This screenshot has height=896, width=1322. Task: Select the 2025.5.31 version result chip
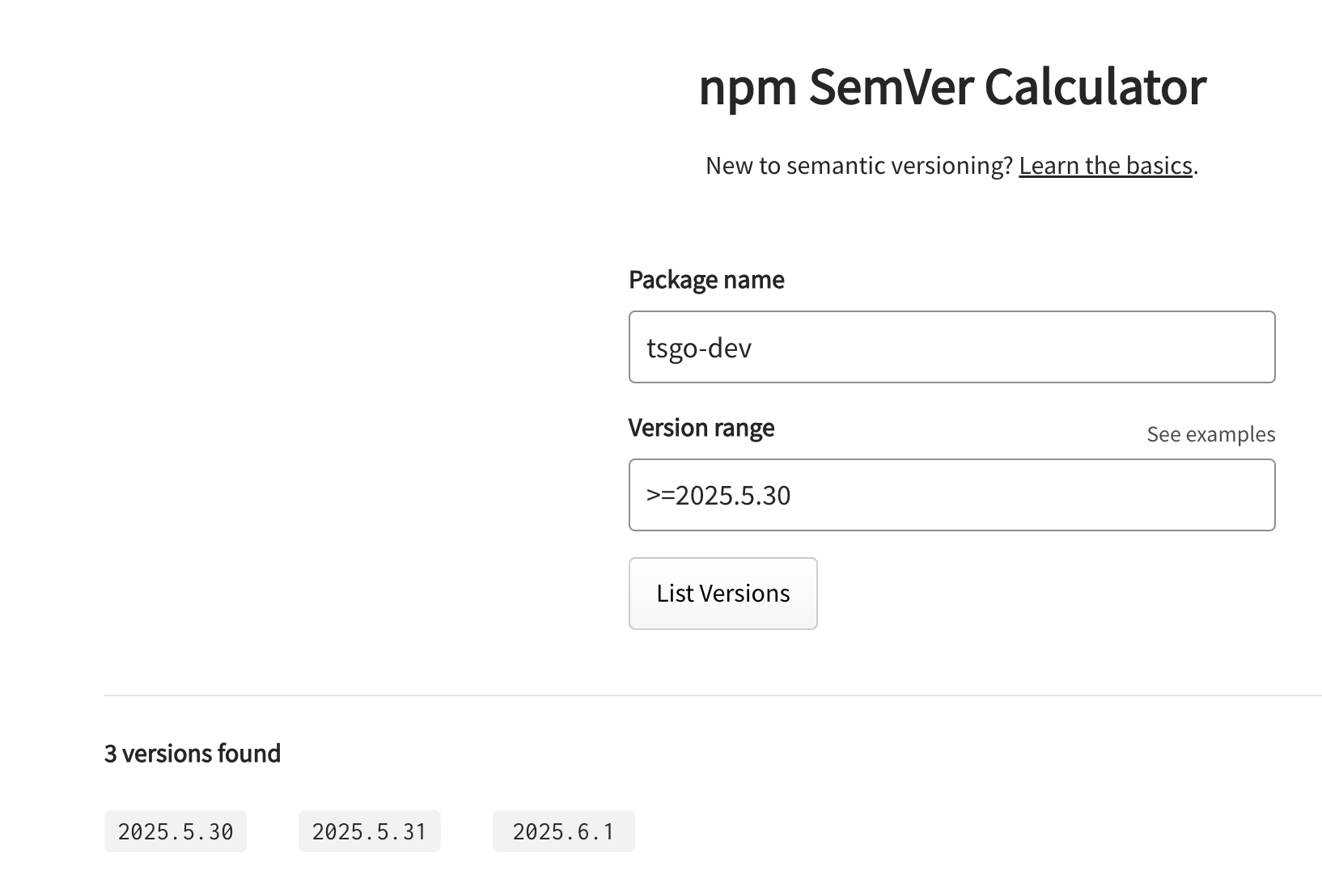point(370,831)
